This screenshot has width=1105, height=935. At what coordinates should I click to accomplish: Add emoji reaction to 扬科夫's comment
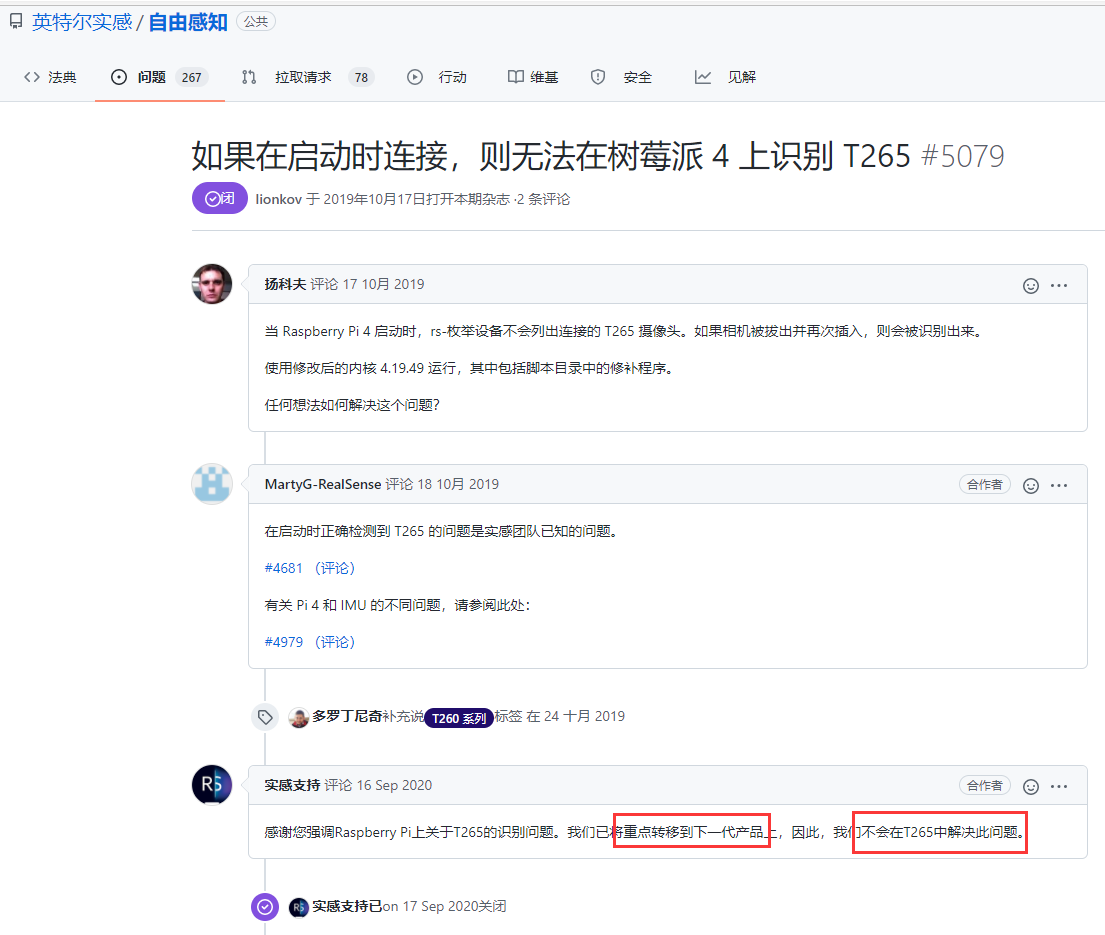(1030, 285)
